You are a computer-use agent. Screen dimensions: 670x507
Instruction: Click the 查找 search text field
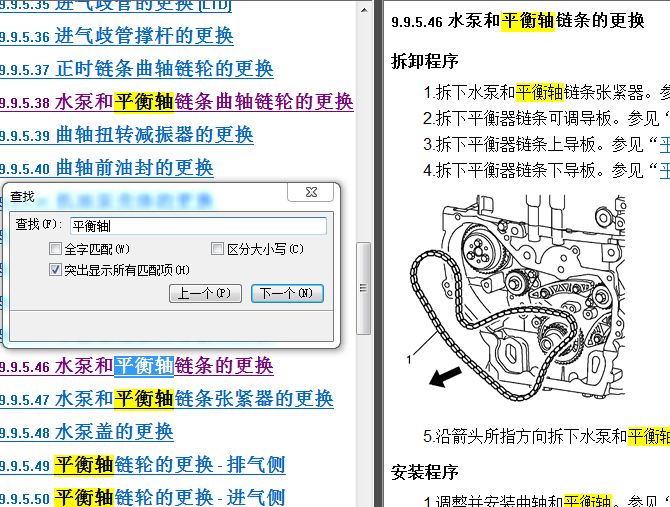tap(198, 226)
